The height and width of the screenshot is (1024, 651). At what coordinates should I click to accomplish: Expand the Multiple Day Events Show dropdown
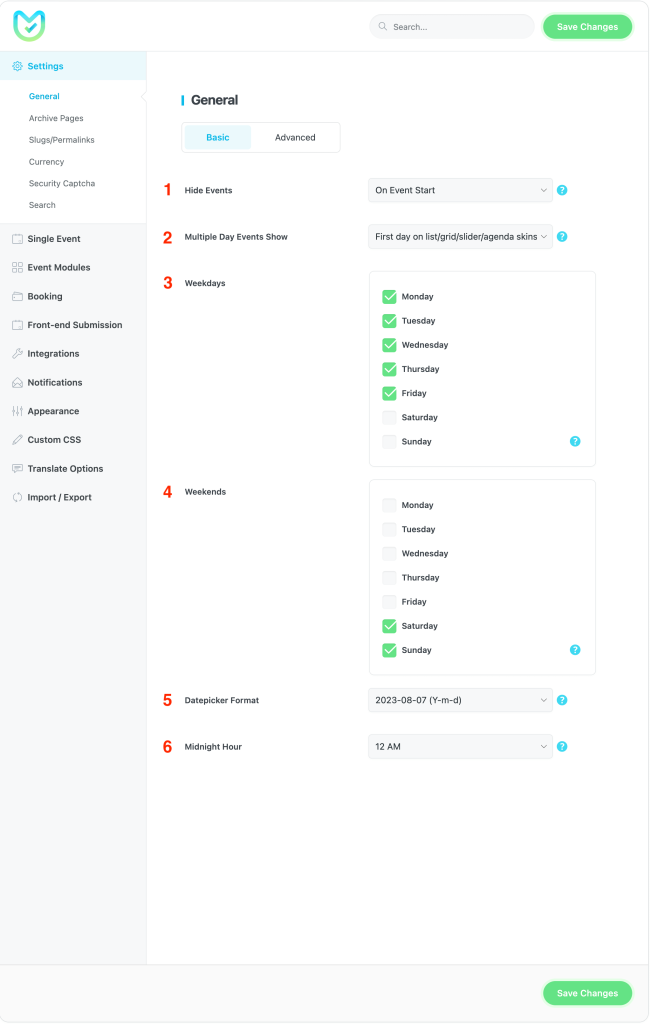(x=460, y=237)
